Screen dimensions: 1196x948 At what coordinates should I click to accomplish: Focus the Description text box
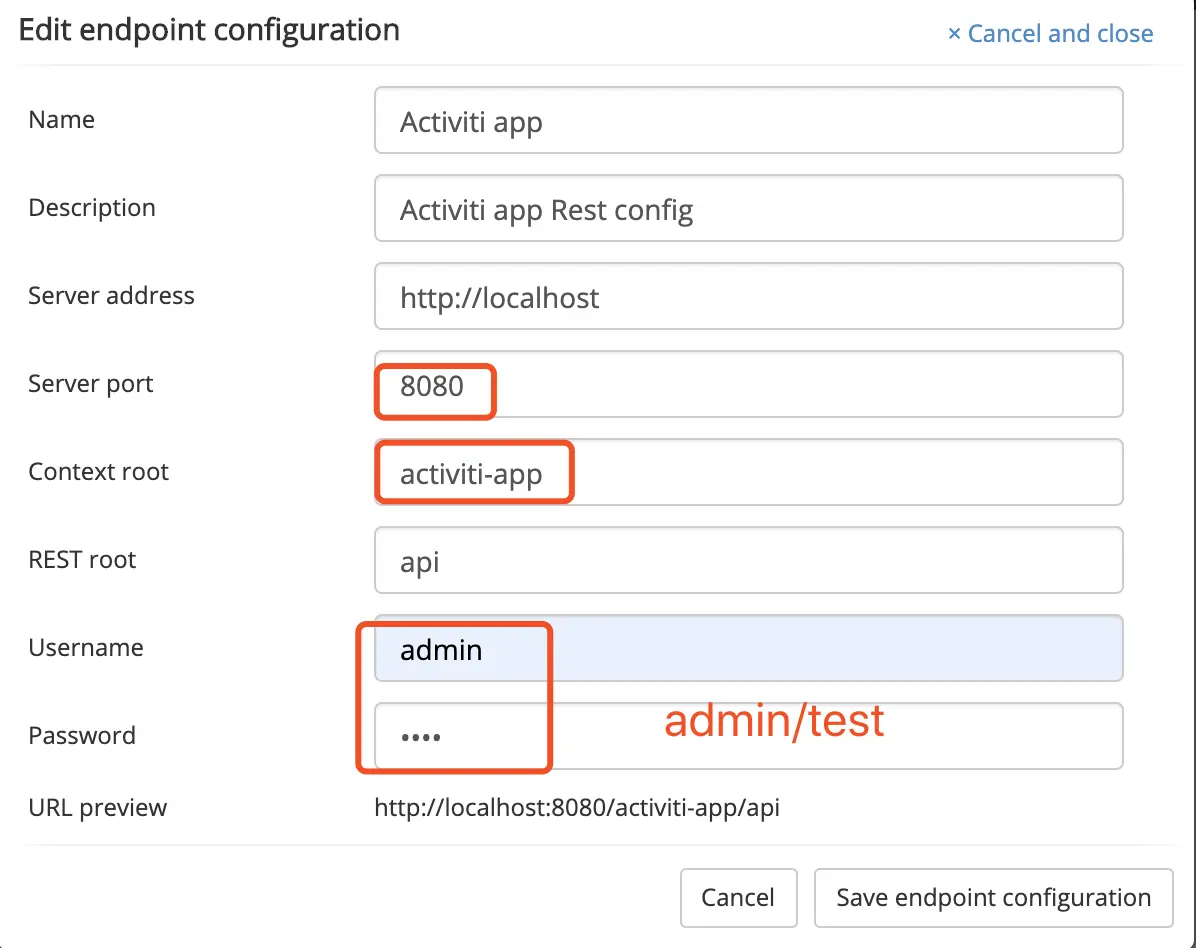[x=748, y=208]
